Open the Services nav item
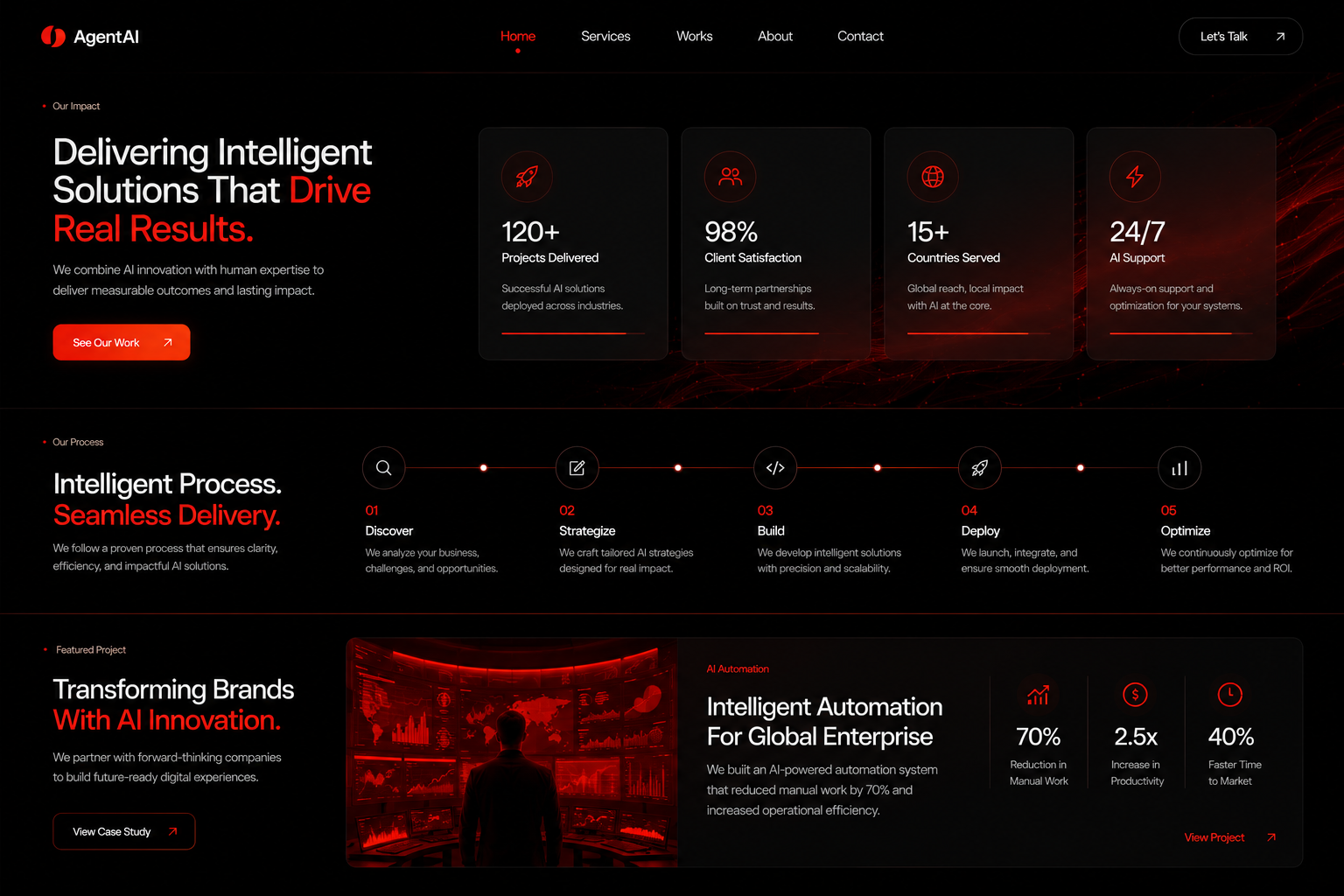 (605, 36)
